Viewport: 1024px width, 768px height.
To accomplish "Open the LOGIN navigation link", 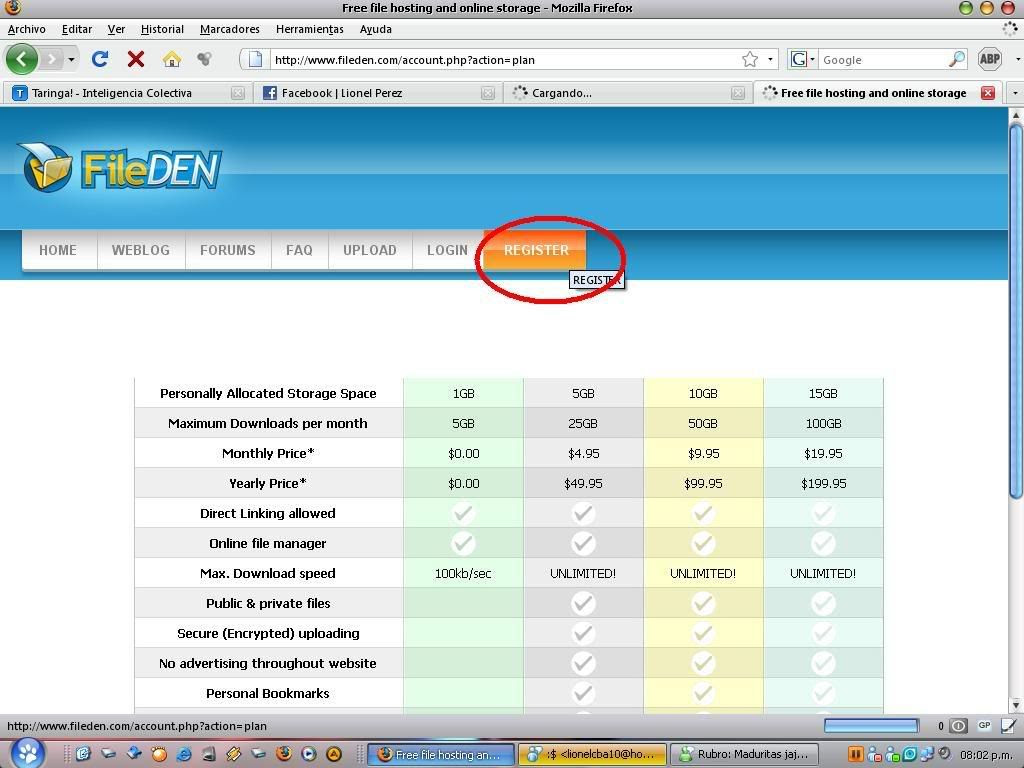I will [x=447, y=250].
